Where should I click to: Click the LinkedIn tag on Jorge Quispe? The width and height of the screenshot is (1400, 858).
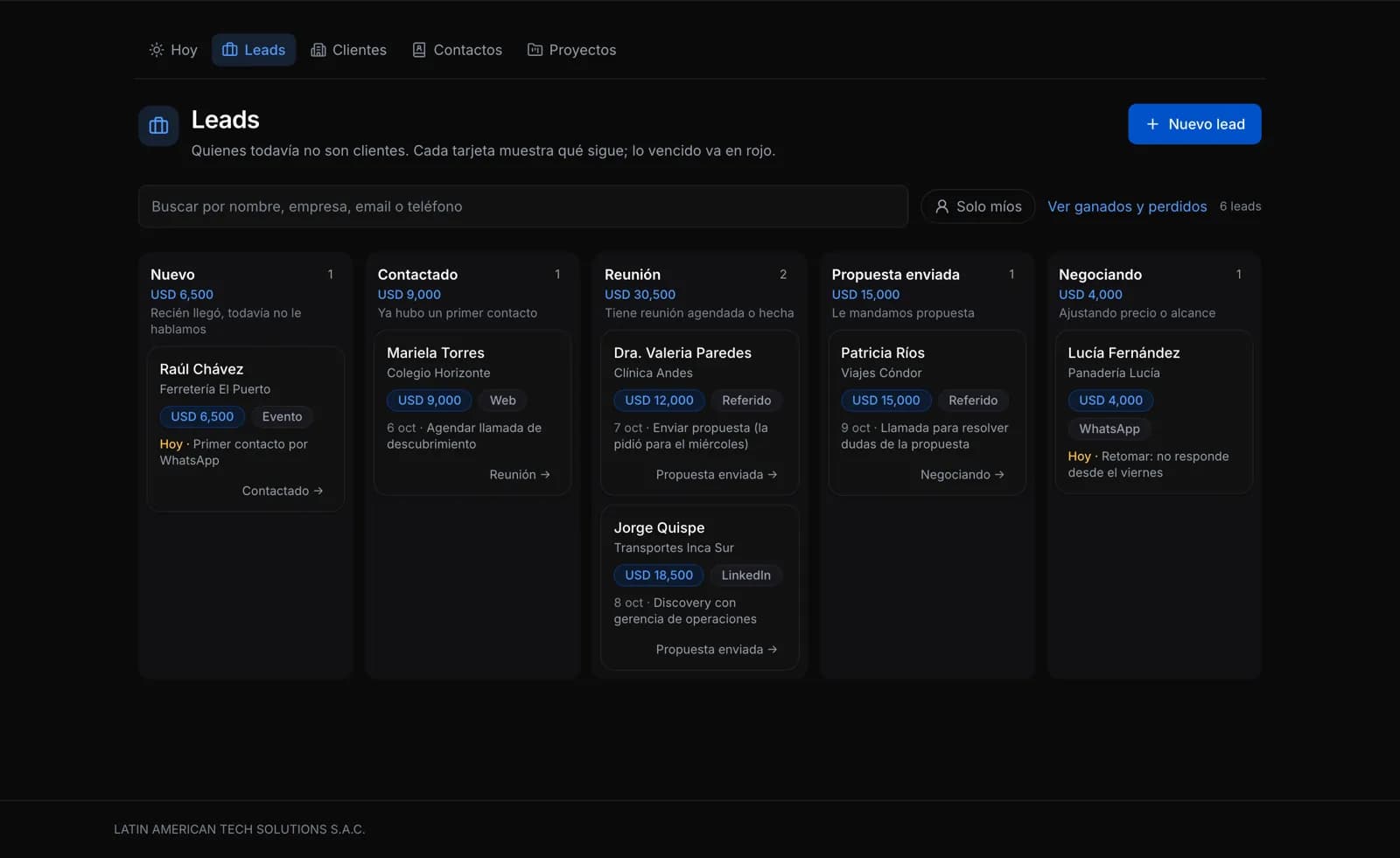[x=745, y=575]
